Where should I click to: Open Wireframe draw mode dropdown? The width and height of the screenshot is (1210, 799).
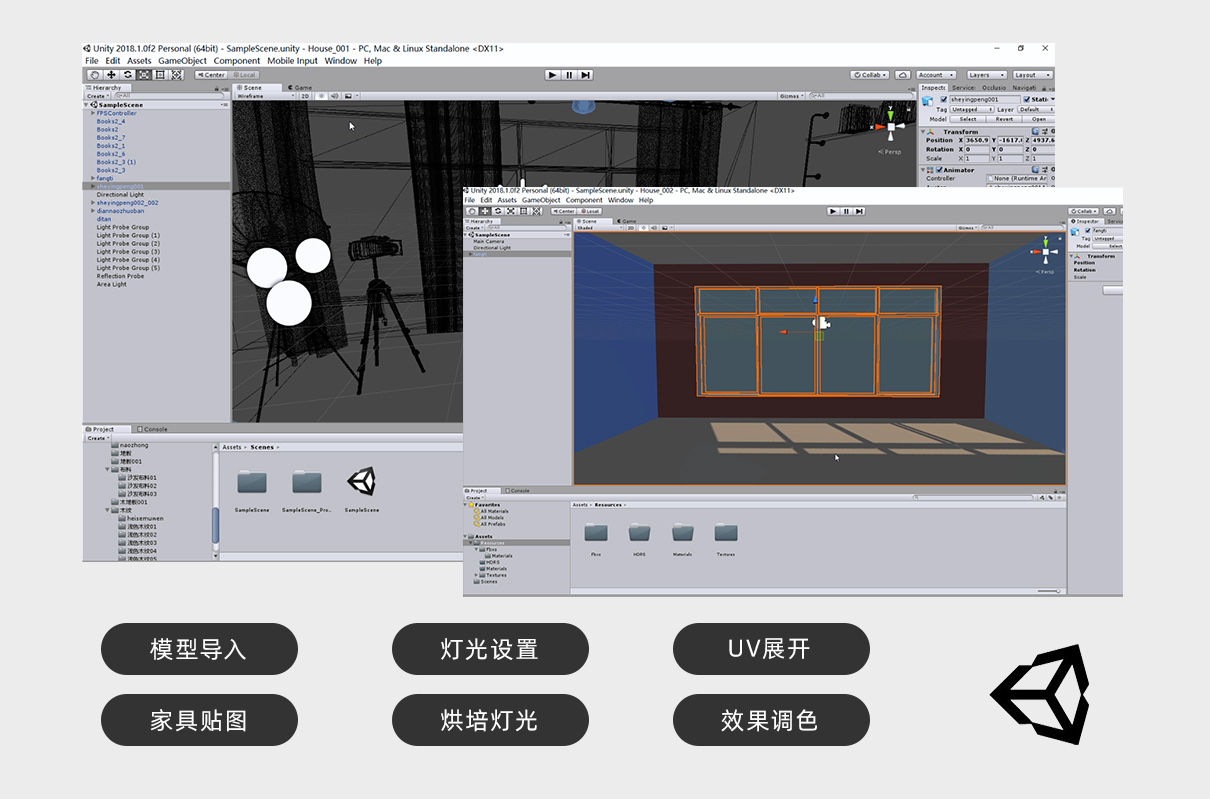pos(265,96)
